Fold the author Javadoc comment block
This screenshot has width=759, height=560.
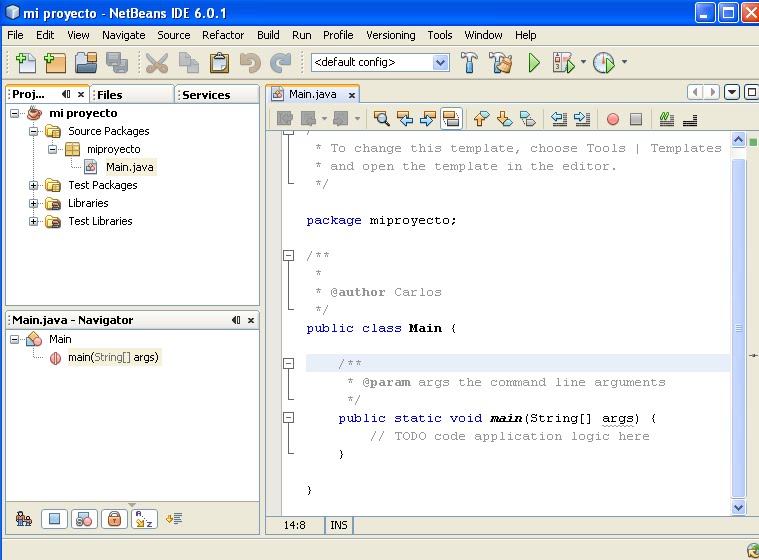click(288, 256)
